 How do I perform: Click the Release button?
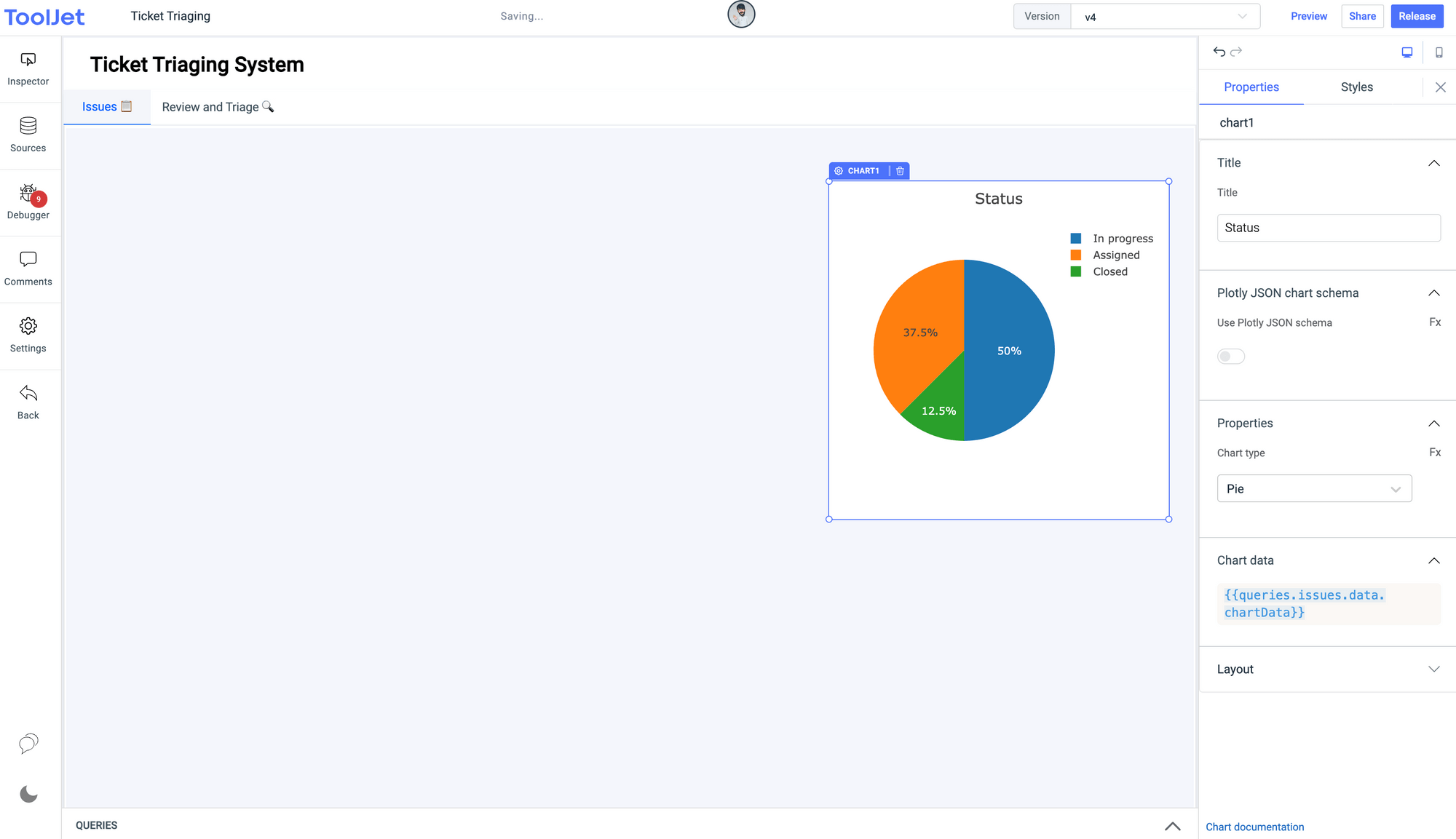click(1416, 16)
